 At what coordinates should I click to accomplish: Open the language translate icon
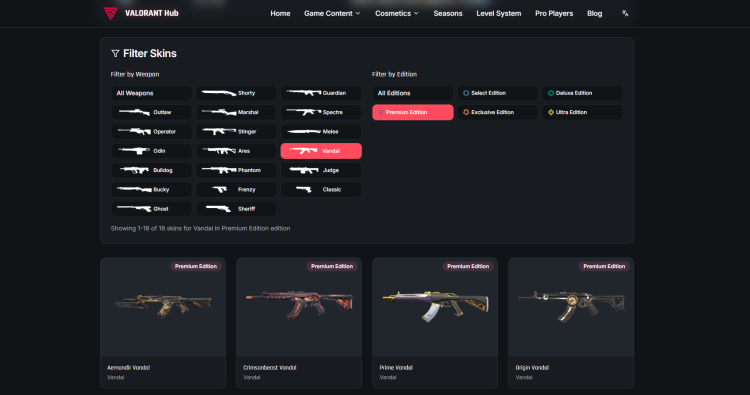coord(625,13)
